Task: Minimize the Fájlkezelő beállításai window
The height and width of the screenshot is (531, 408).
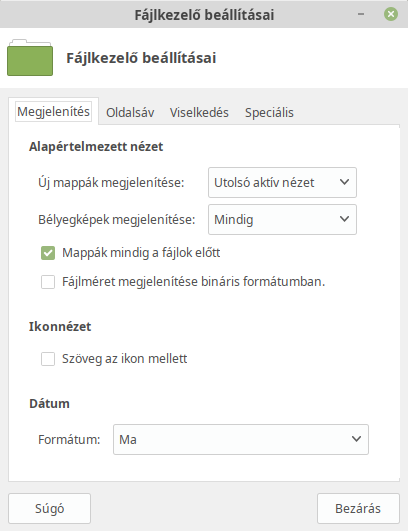Action: [361, 14]
